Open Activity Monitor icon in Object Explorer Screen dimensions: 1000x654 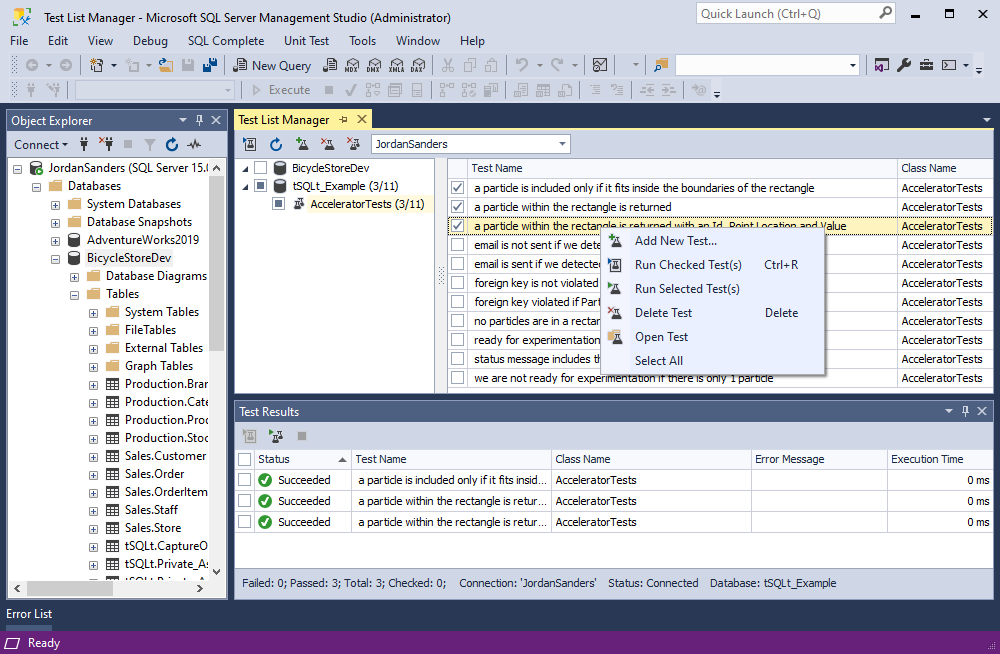click(194, 145)
